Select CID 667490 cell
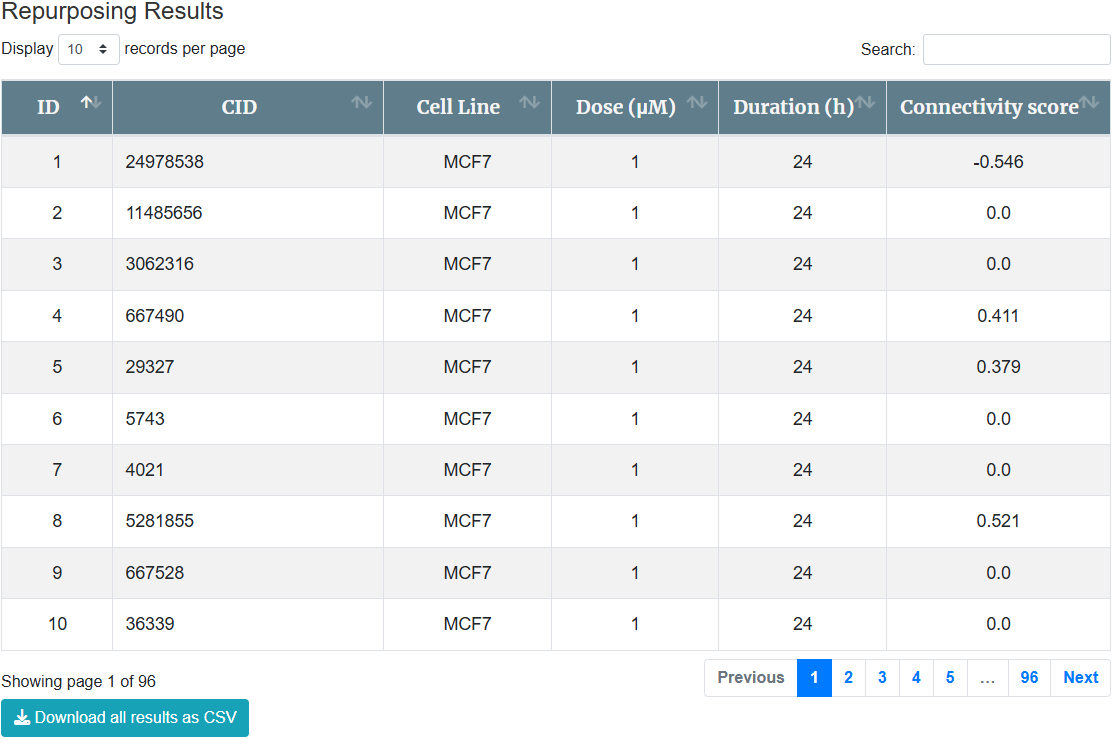Screen dimensions: 1113x739 click(x=248, y=316)
